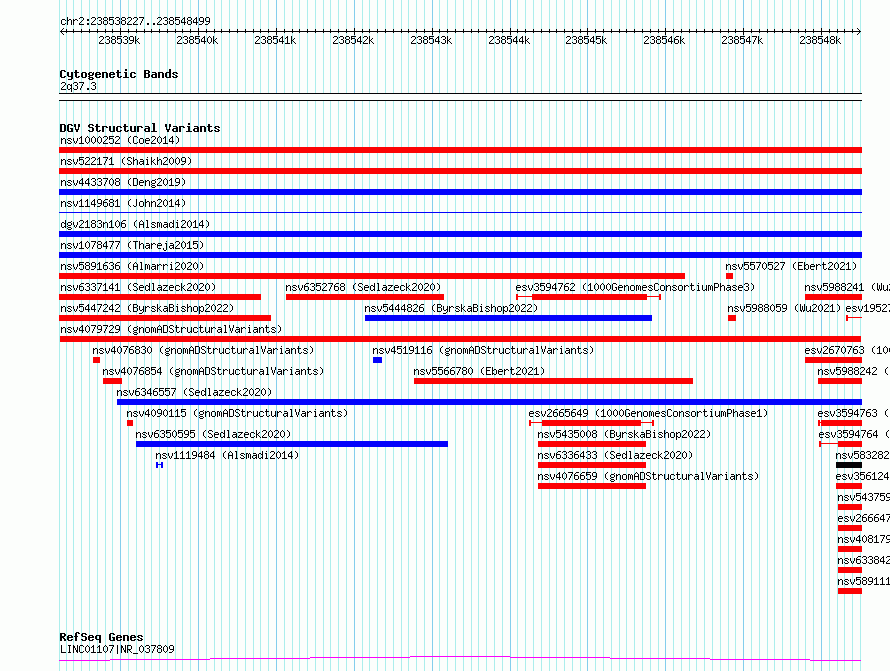Select the chr2:238538227..238548499 coordinate text
The image size is (890, 671).
pos(135,21)
